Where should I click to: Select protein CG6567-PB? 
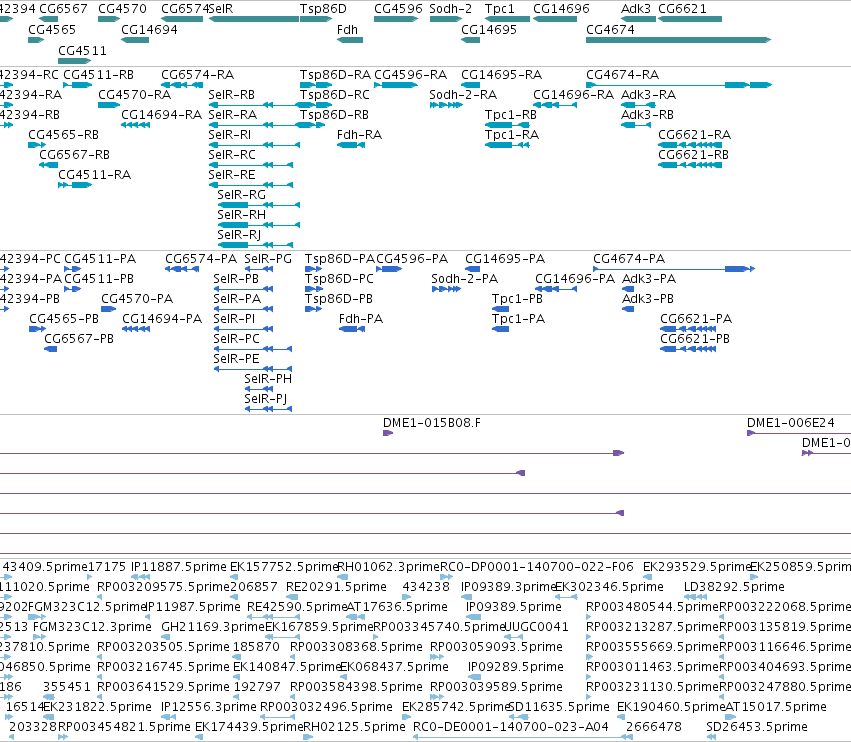[50, 349]
